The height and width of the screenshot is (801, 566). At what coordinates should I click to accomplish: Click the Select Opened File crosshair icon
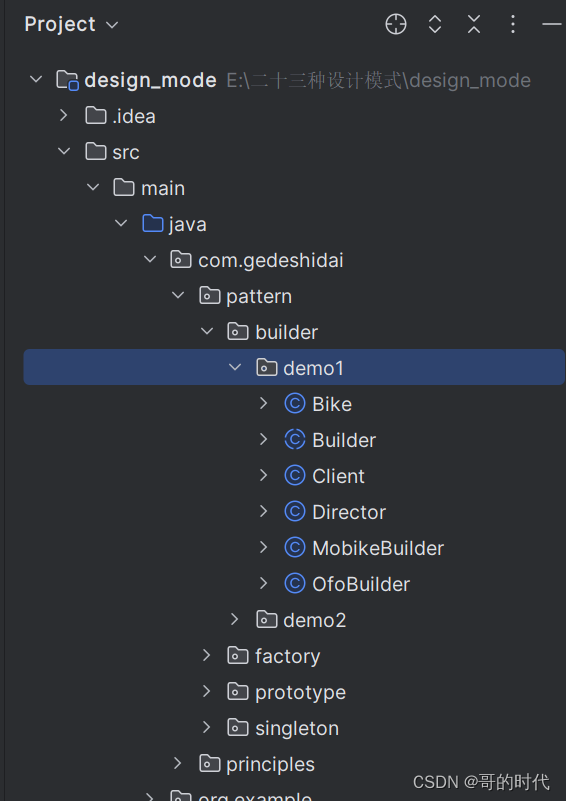tap(396, 24)
